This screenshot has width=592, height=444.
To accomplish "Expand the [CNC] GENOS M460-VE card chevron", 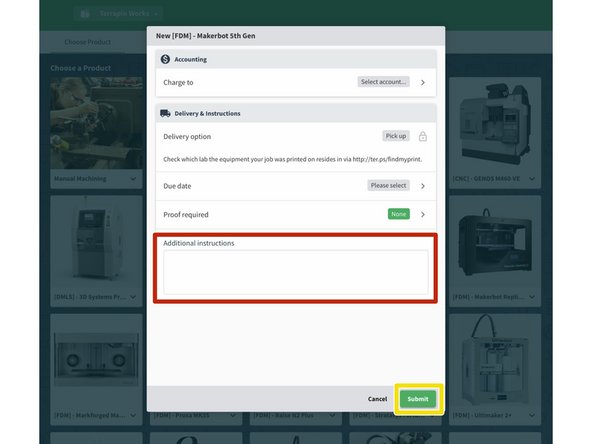I will [x=532, y=179].
